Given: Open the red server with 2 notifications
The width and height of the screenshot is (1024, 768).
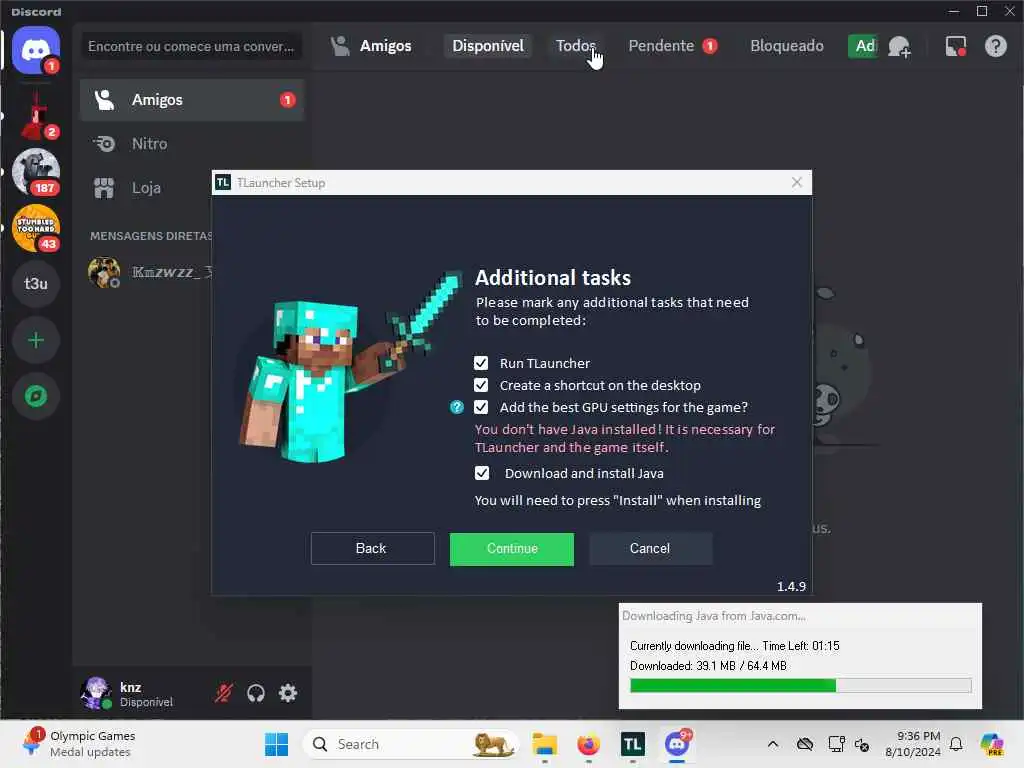Looking at the screenshot, I should point(36,117).
